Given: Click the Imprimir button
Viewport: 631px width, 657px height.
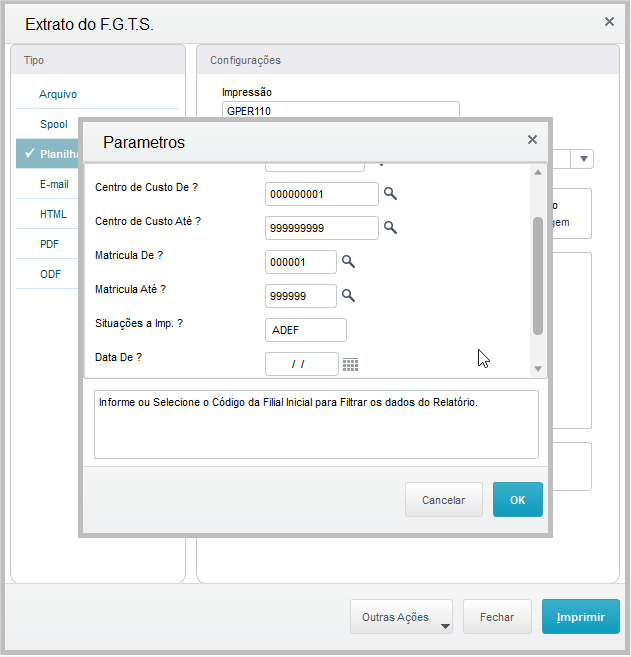Looking at the screenshot, I should pos(581,617).
